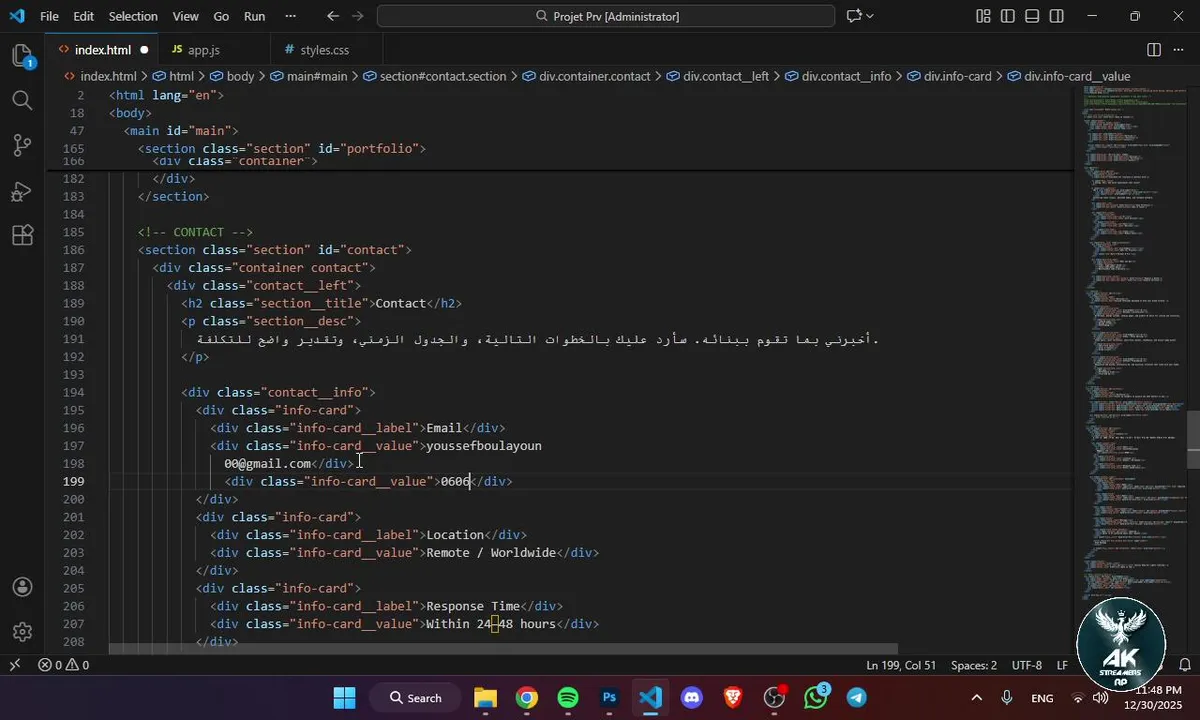The image size is (1200, 720).
Task: Open the Extensions view
Action: click(22, 236)
